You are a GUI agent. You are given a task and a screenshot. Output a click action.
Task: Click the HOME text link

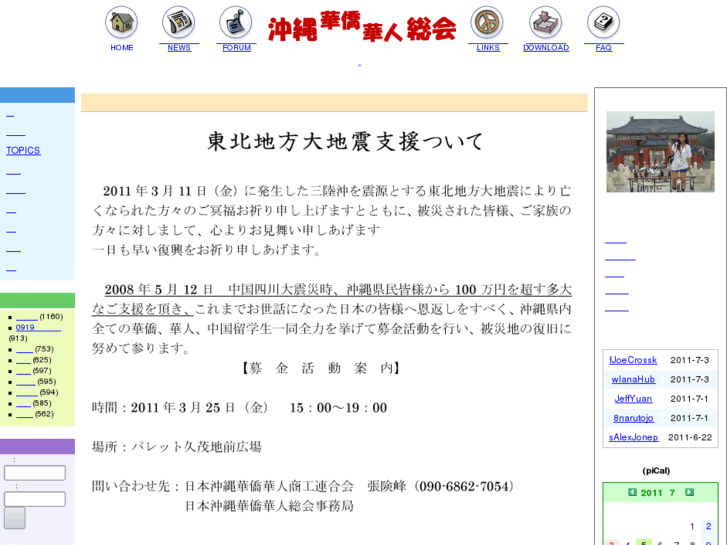[121, 48]
